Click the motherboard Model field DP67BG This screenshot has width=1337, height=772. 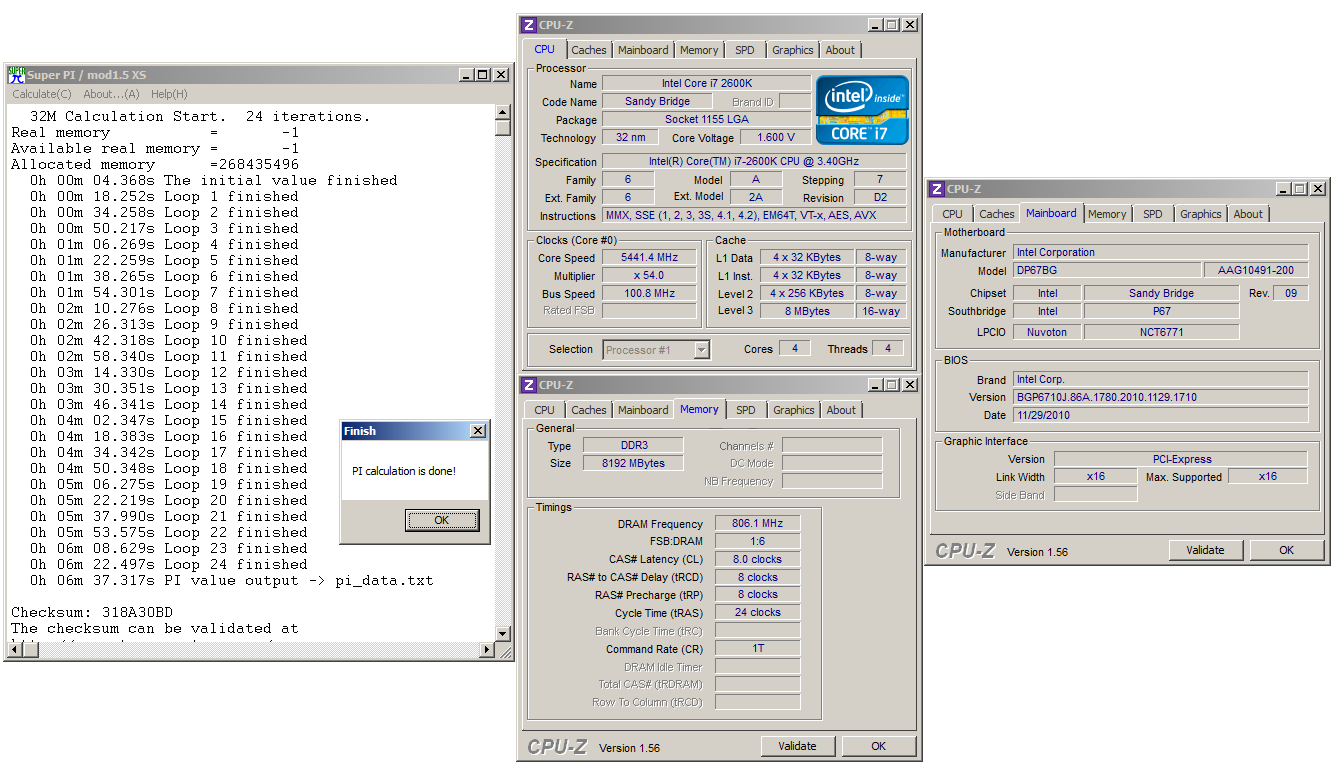click(x=1107, y=271)
